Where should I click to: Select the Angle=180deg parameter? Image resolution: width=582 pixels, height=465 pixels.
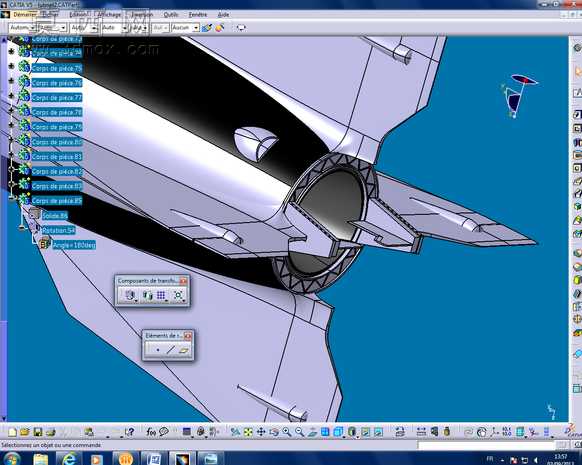point(74,245)
